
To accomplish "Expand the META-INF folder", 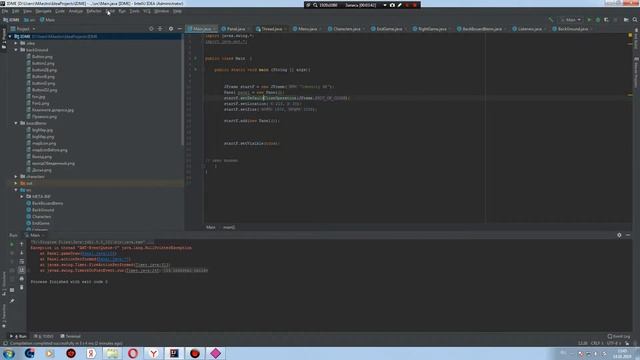I will click(22, 197).
